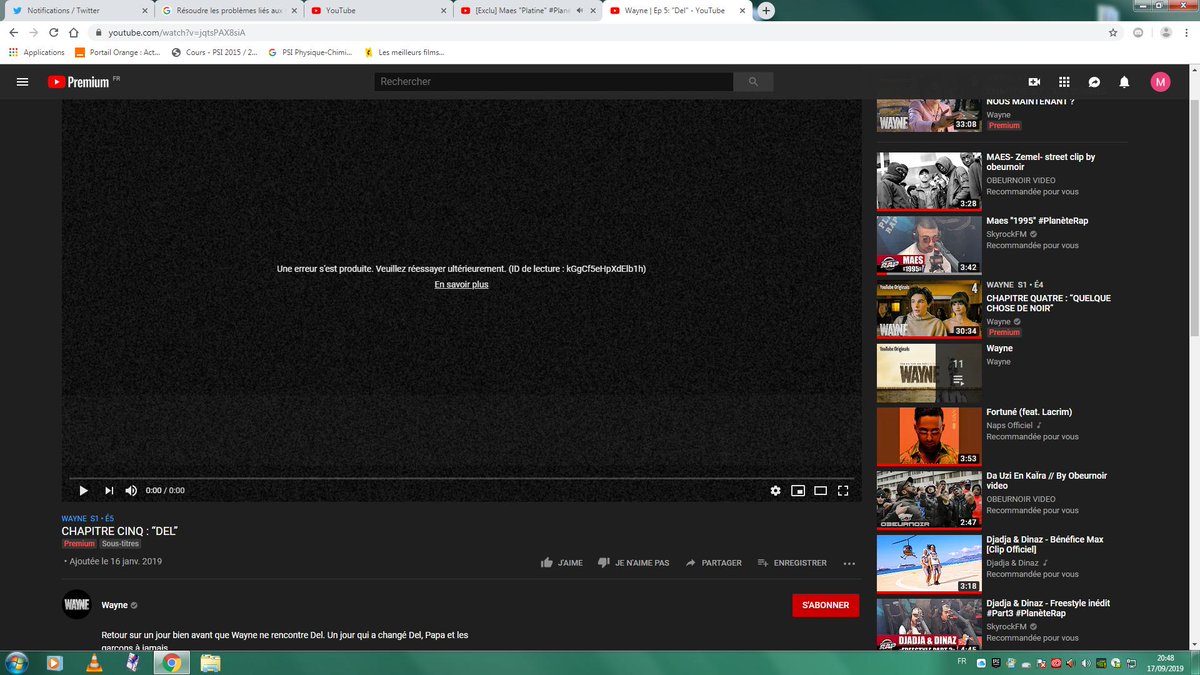This screenshot has height=675, width=1200.
Task: Click the Chrome taskbar icon
Action: [x=171, y=662]
